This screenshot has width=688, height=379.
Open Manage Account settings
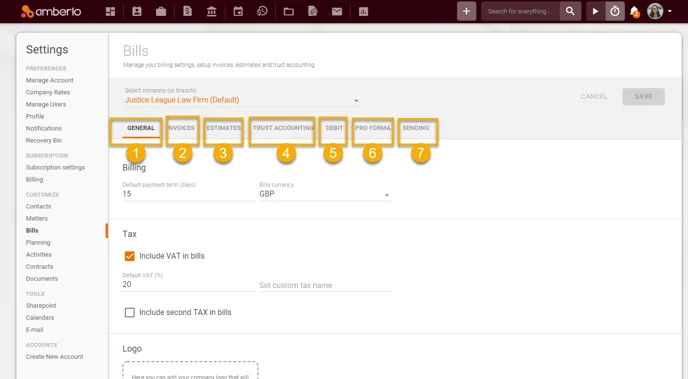point(50,80)
